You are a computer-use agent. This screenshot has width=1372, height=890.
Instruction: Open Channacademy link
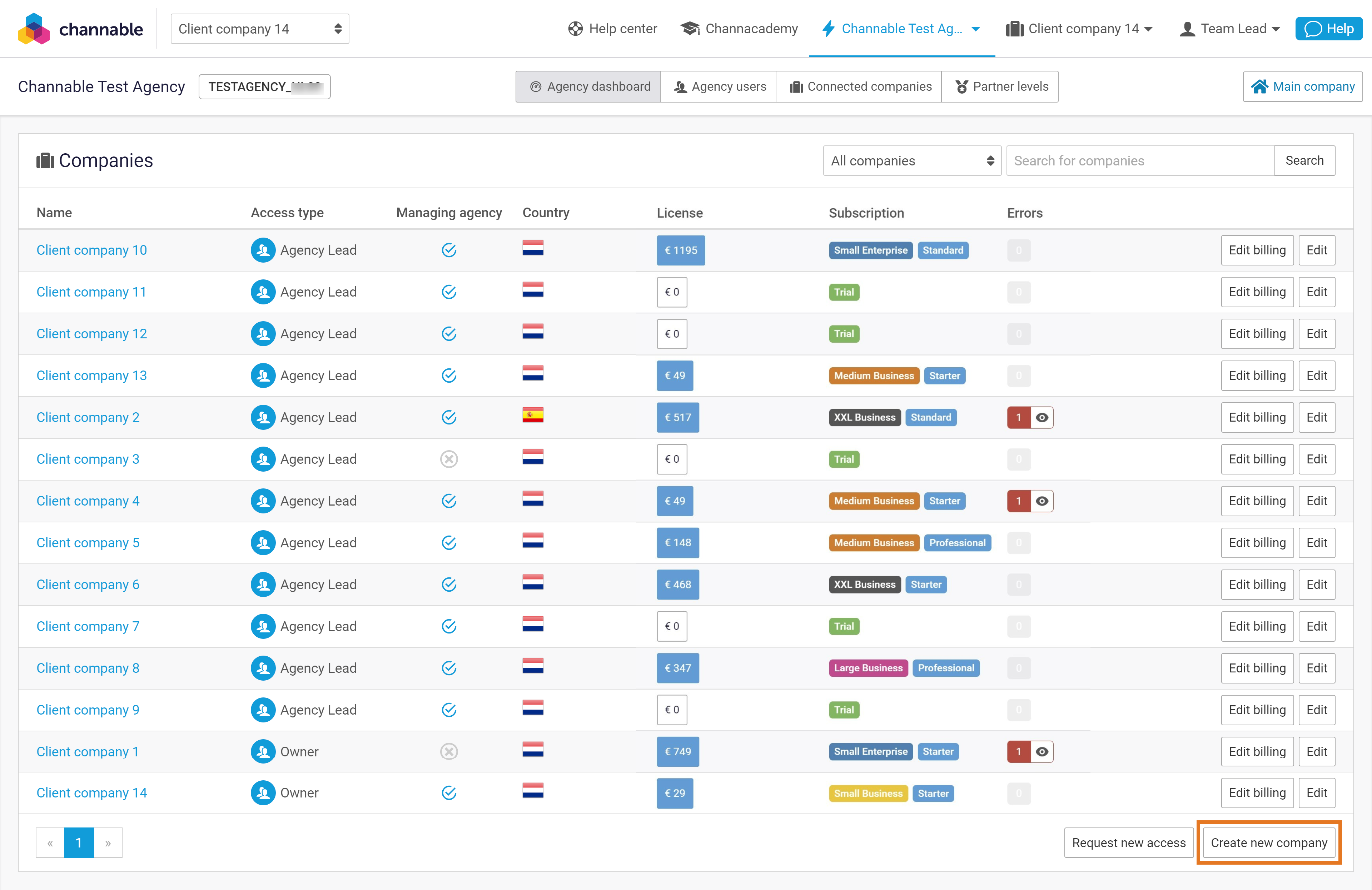[740, 29]
